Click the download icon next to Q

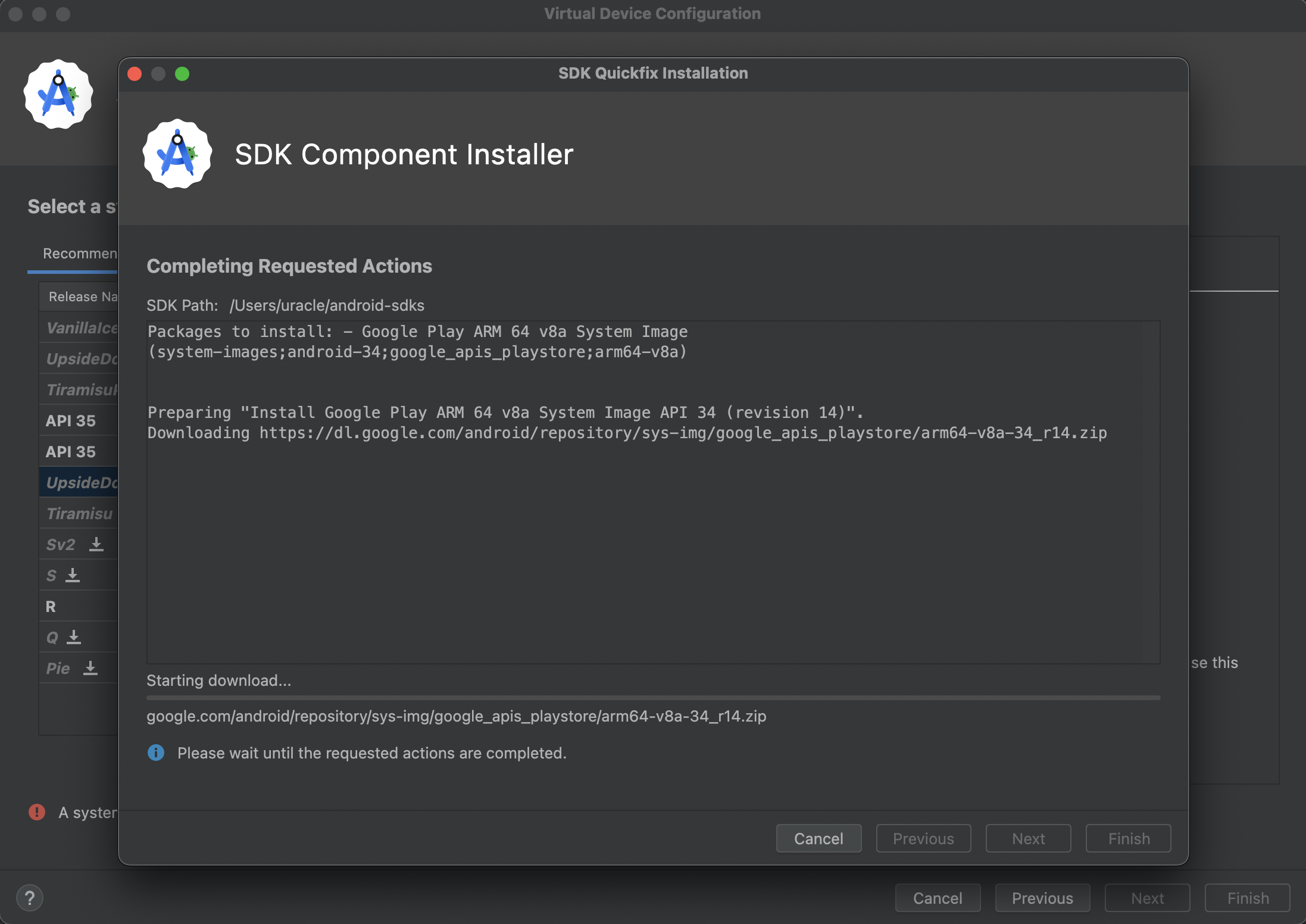click(x=74, y=637)
